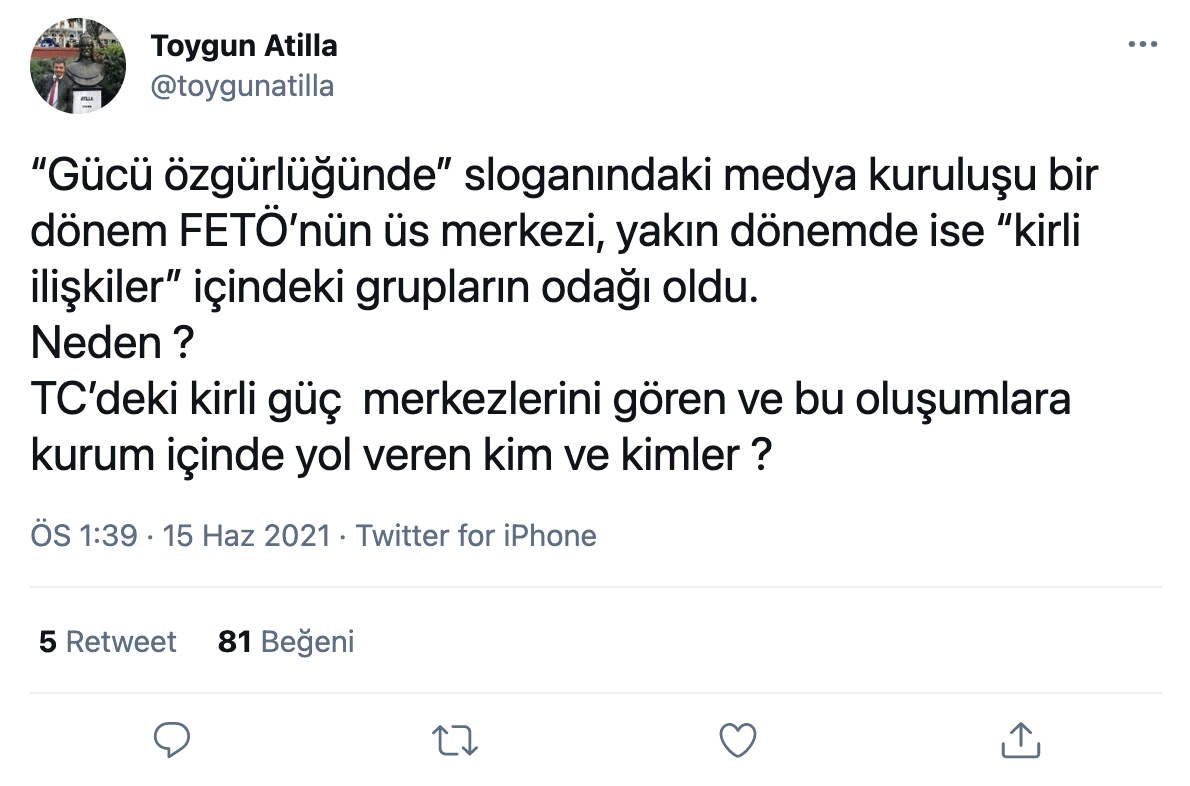Open the Twitter for iPhone source link
Image resolution: width=1190 pixels, height=786 pixels.
476,536
